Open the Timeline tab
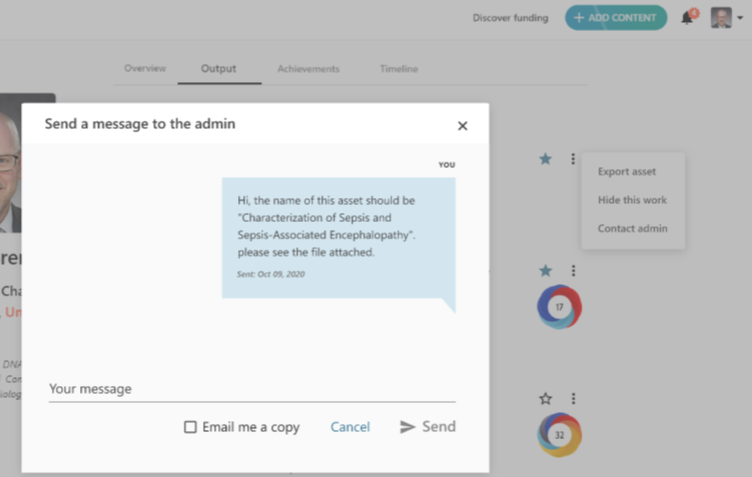This screenshot has width=752, height=477. click(x=398, y=69)
